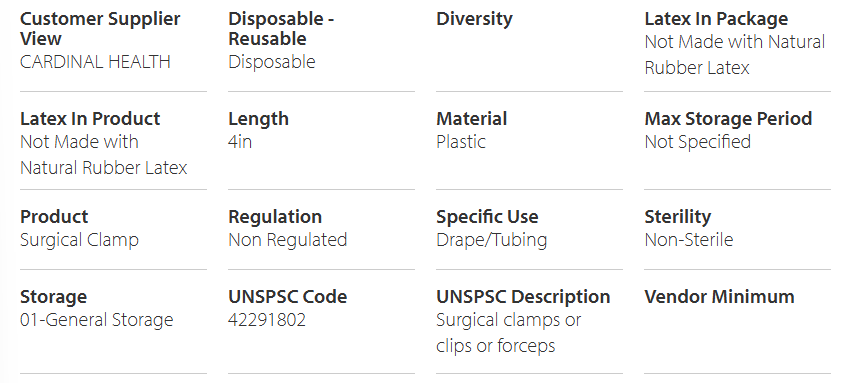Click the Surgical Clamp product value
Viewport: 848px width, 383px height.
[80, 240]
